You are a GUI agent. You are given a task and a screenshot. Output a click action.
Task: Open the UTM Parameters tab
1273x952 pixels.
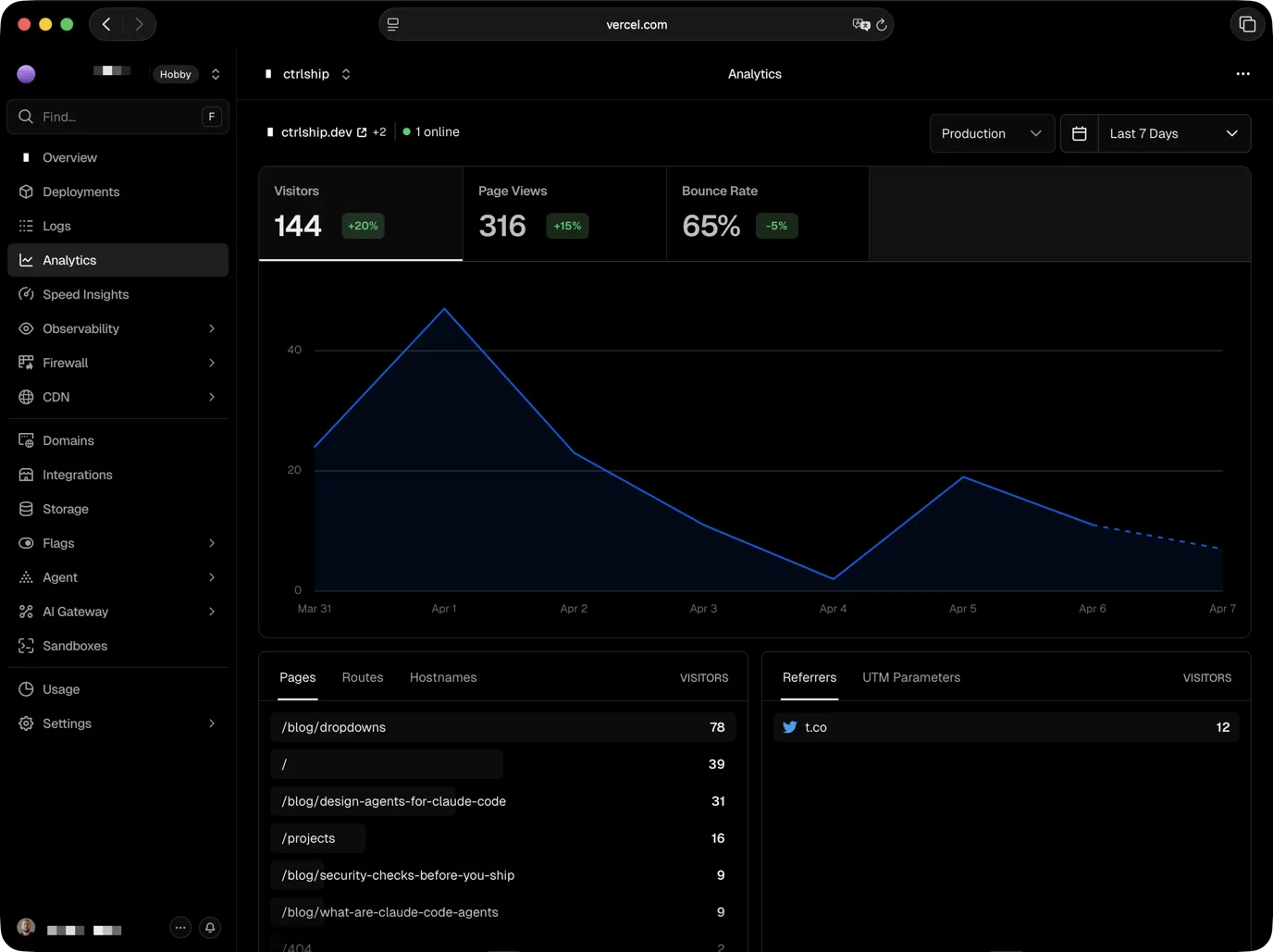coord(910,677)
